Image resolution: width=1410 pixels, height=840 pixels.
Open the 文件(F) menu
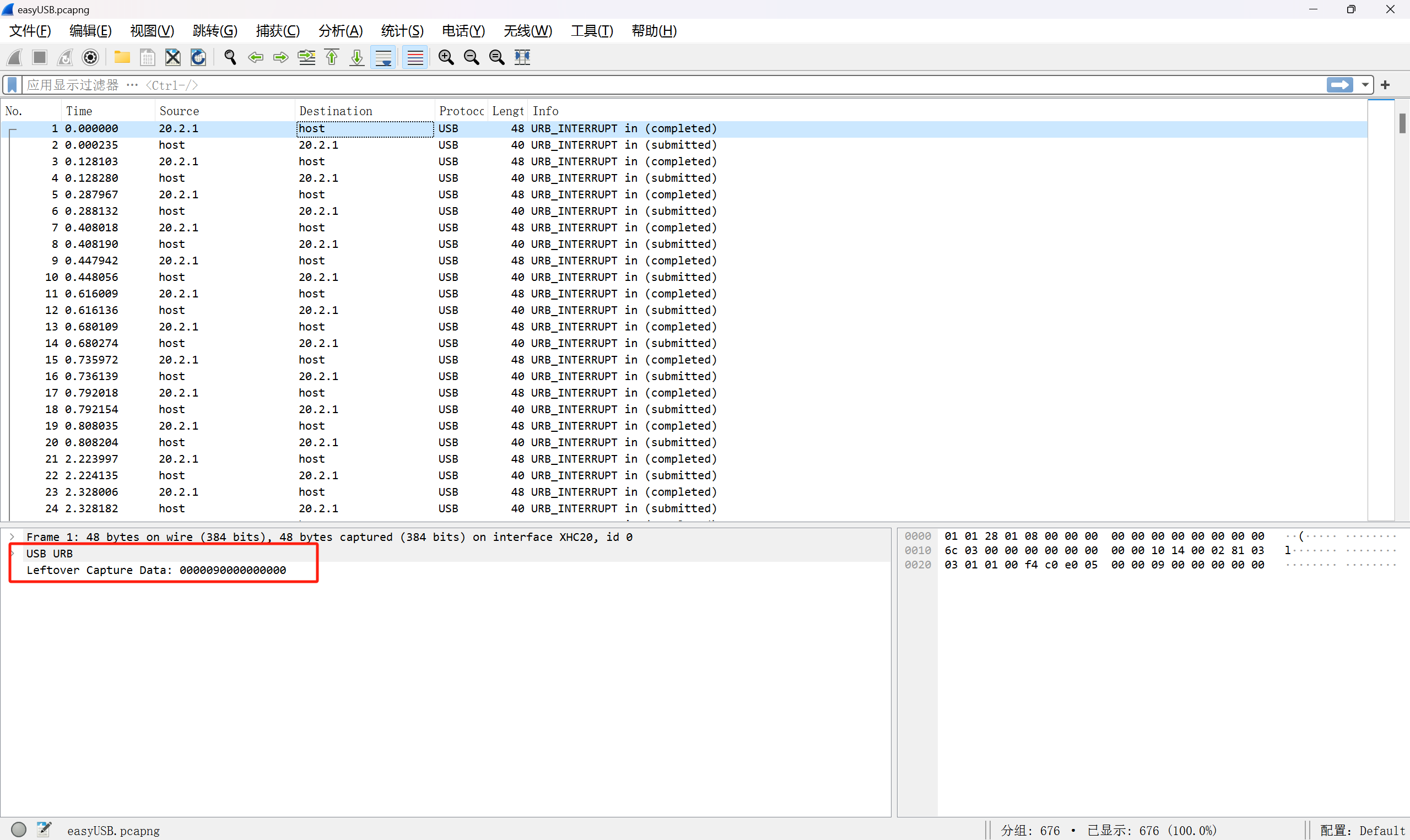tap(30, 31)
